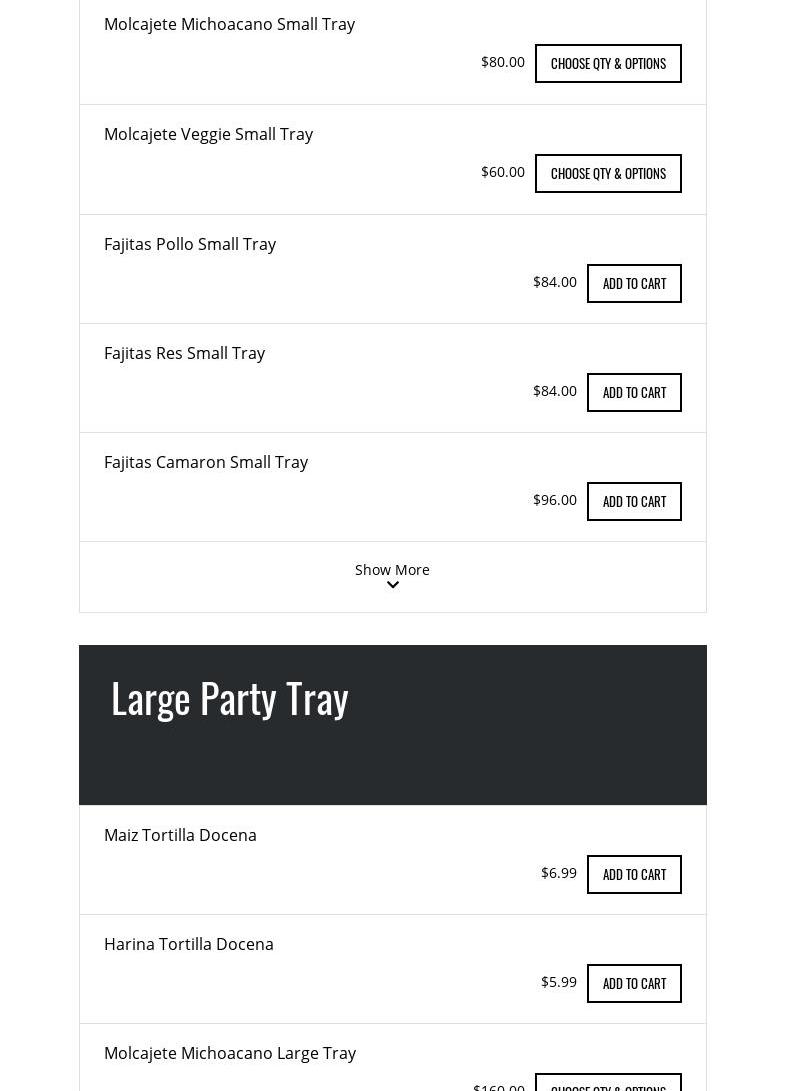Click the Large Party Tray heading
Viewport: 785px width, 1091px height.
230,698
